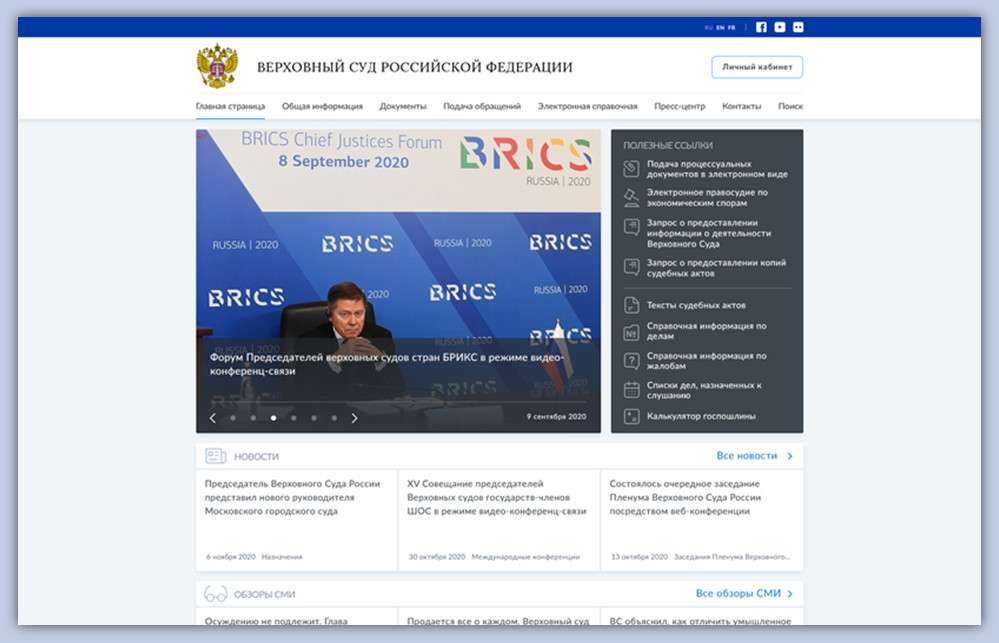Click document icon for Тексты судебных актов
This screenshot has height=643, width=999.
click(631, 305)
